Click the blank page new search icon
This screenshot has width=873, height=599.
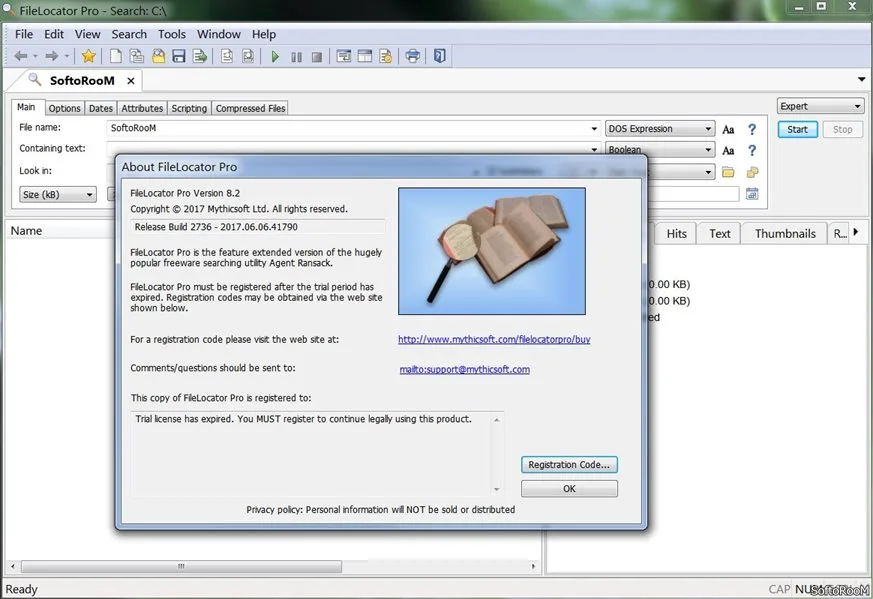tap(116, 56)
